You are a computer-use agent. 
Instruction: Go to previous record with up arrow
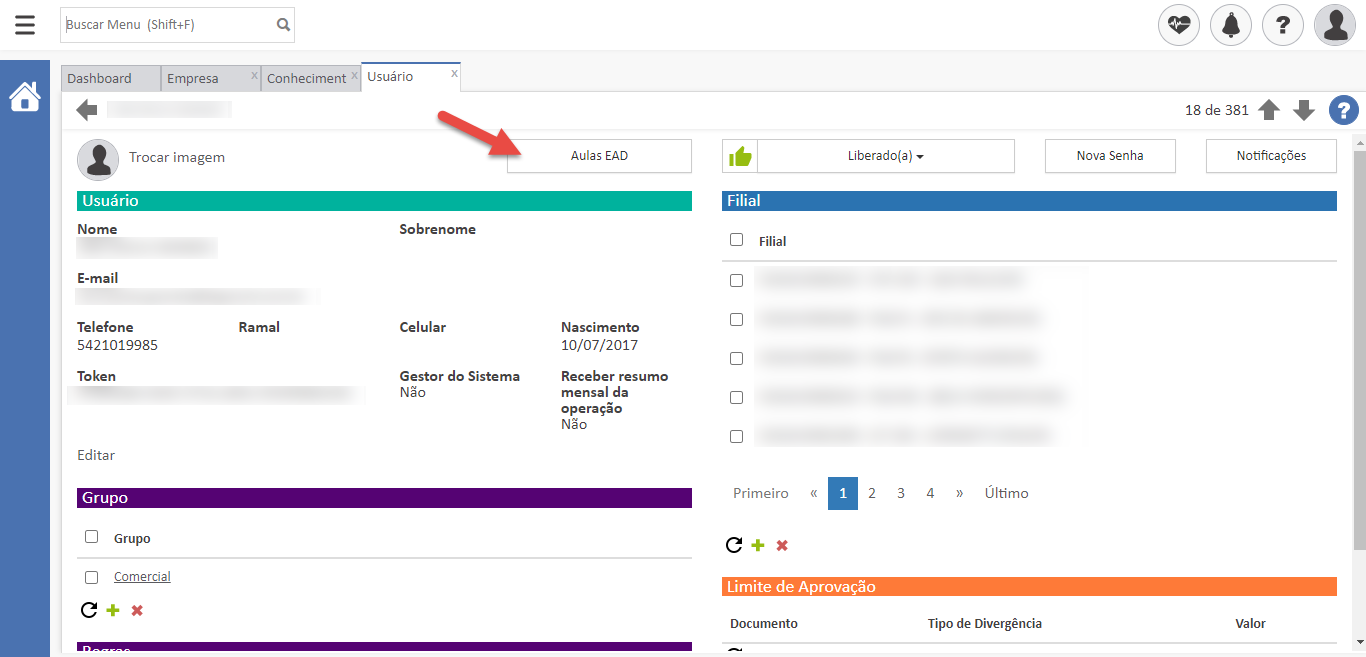(x=1269, y=110)
